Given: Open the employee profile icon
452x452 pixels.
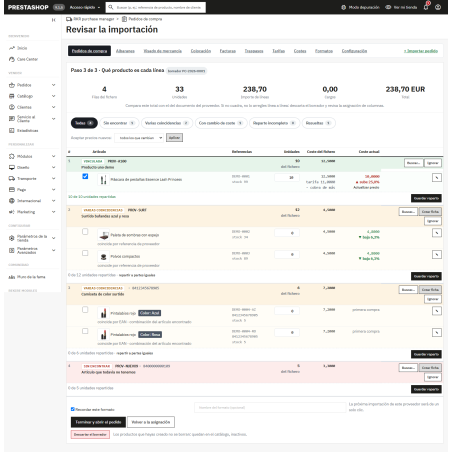Looking at the screenshot, I should click(438, 7).
